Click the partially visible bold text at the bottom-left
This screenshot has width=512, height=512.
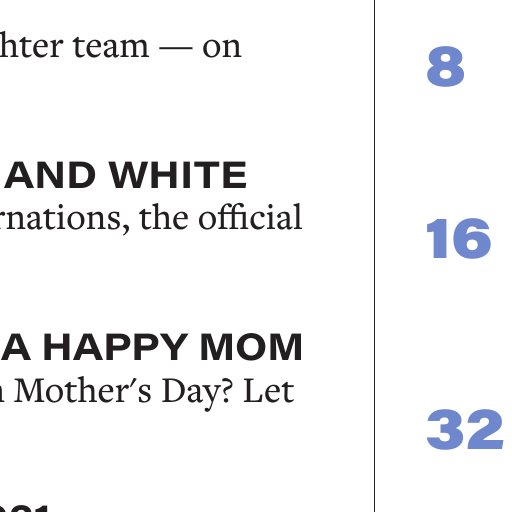coord(24,509)
